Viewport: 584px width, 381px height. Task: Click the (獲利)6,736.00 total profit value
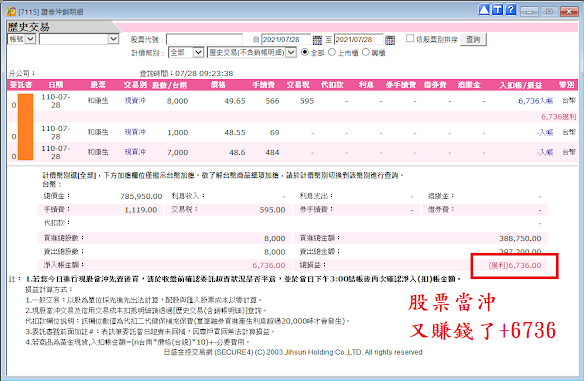coord(515,266)
